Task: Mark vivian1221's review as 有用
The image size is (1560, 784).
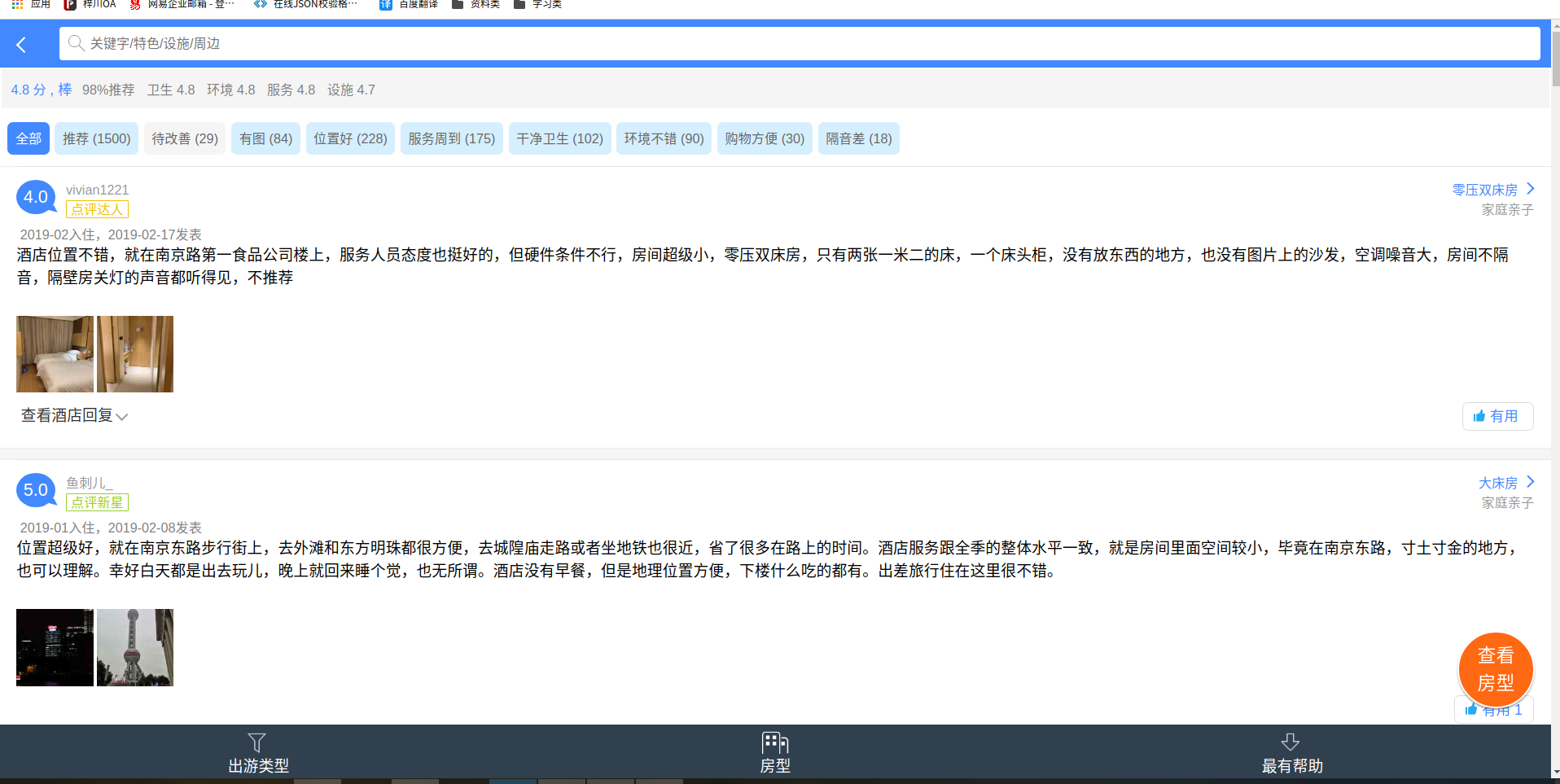Action: pos(1497,416)
